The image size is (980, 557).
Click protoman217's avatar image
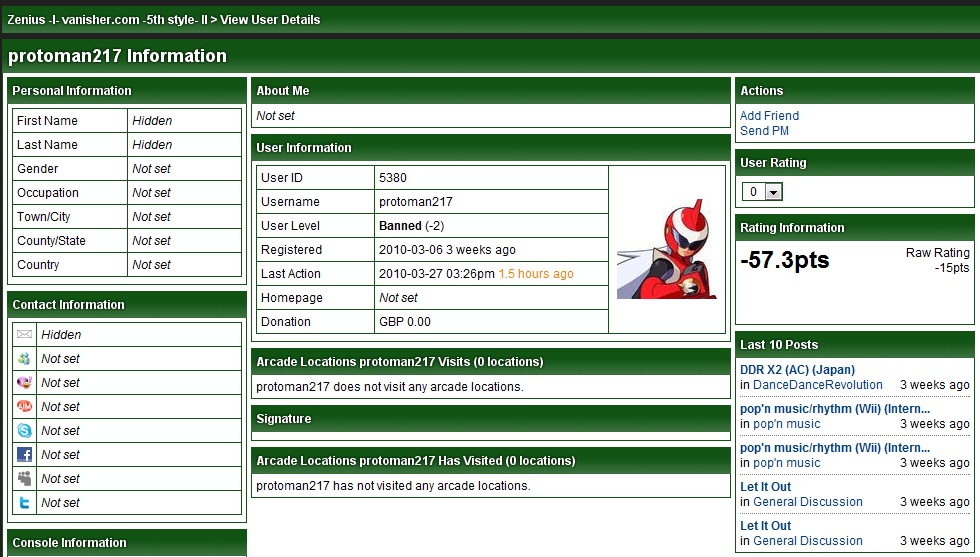(666, 249)
